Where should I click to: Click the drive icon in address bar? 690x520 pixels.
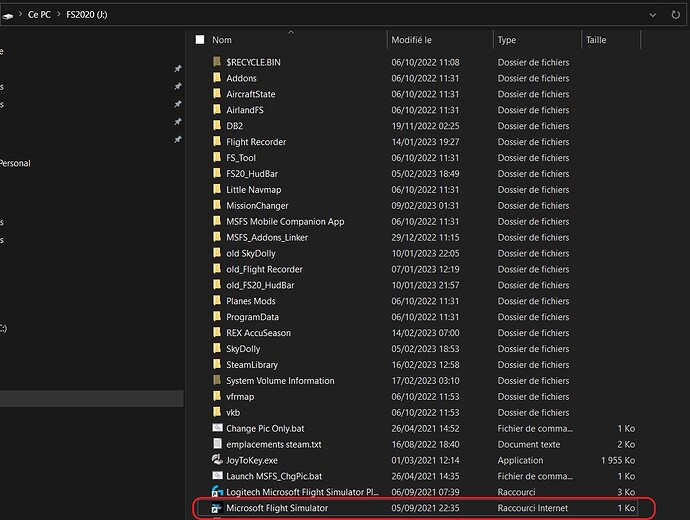[7, 16]
